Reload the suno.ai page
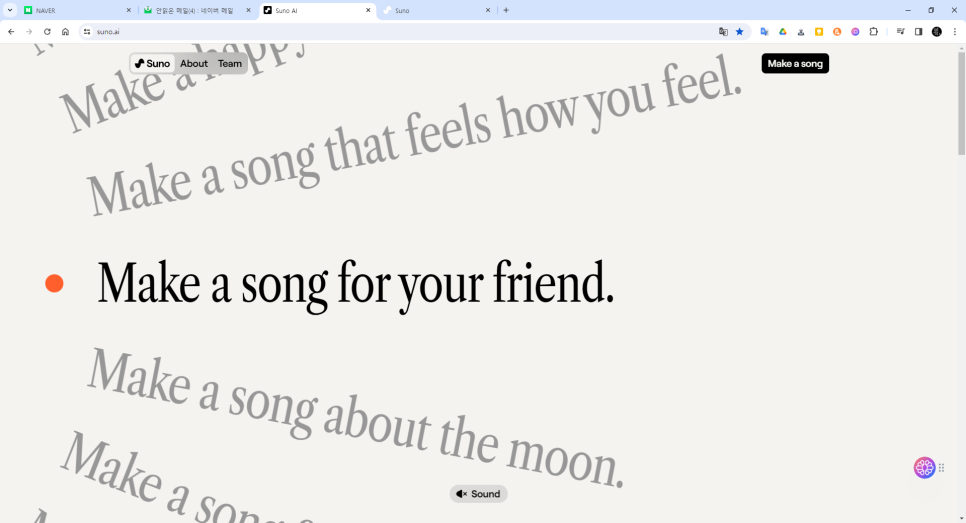Image resolution: width=966 pixels, height=523 pixels. [47, 31]
